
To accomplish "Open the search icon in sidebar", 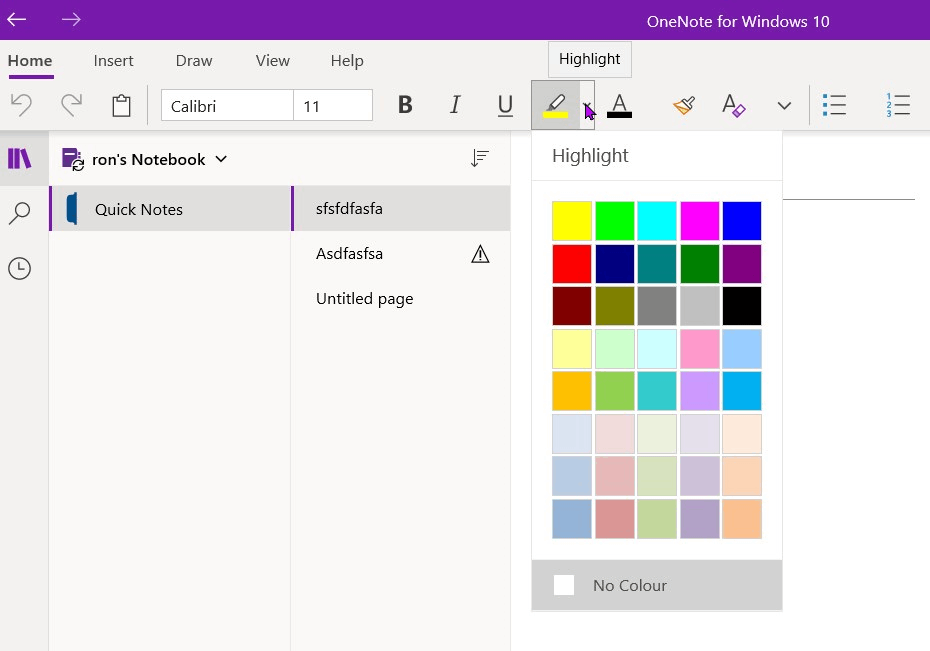I will click(x=20, y=213).
